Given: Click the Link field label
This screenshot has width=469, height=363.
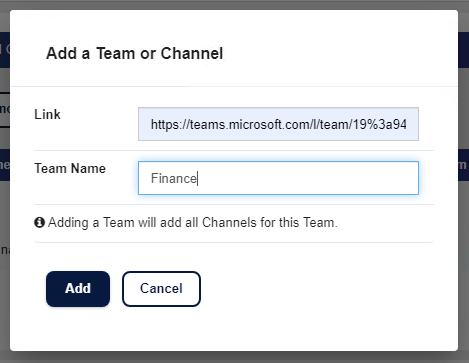Looking at the screenshot, I should (47, 114).
